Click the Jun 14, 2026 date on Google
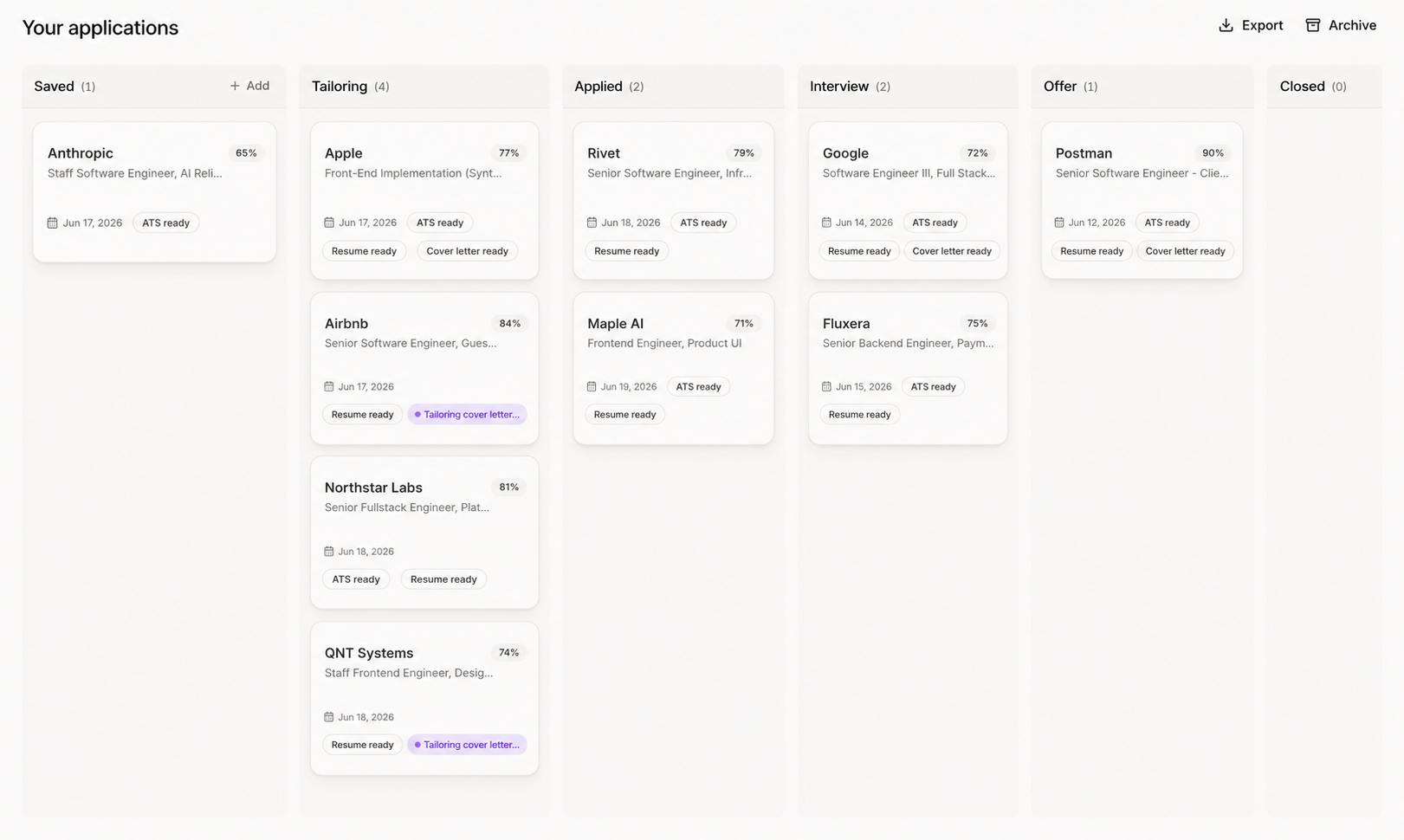This screenshot has height=840, width=1404. pyautogui.click(x=864, y=223)
